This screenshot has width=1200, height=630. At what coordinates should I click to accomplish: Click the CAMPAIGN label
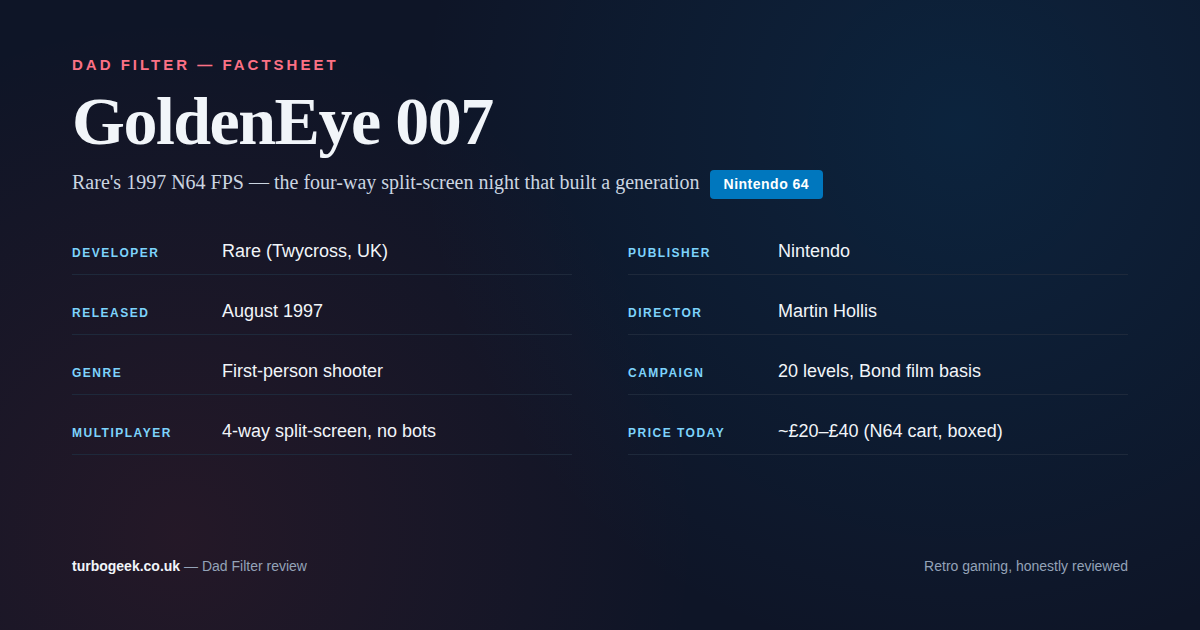(x=666, y=373)
